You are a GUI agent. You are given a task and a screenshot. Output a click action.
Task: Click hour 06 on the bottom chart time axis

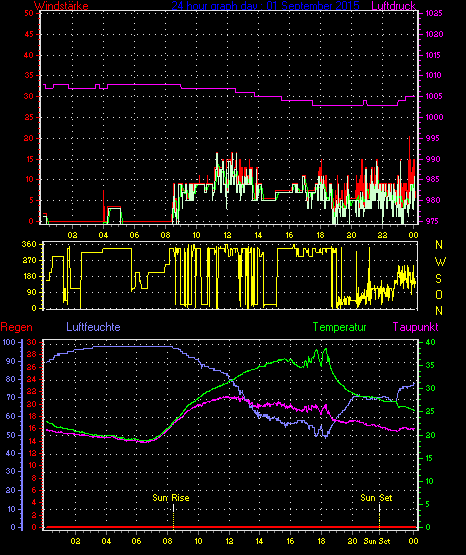click(136, 541)
